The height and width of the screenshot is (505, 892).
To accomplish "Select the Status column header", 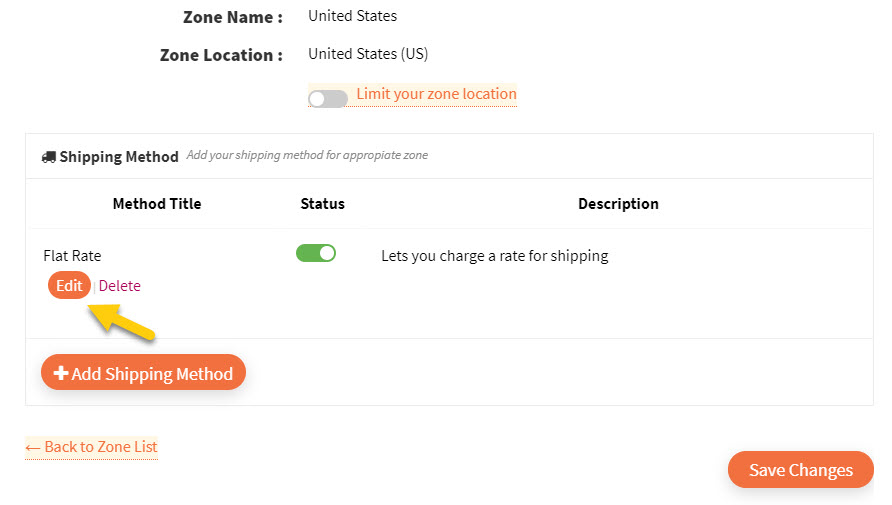I will point(323,204).
